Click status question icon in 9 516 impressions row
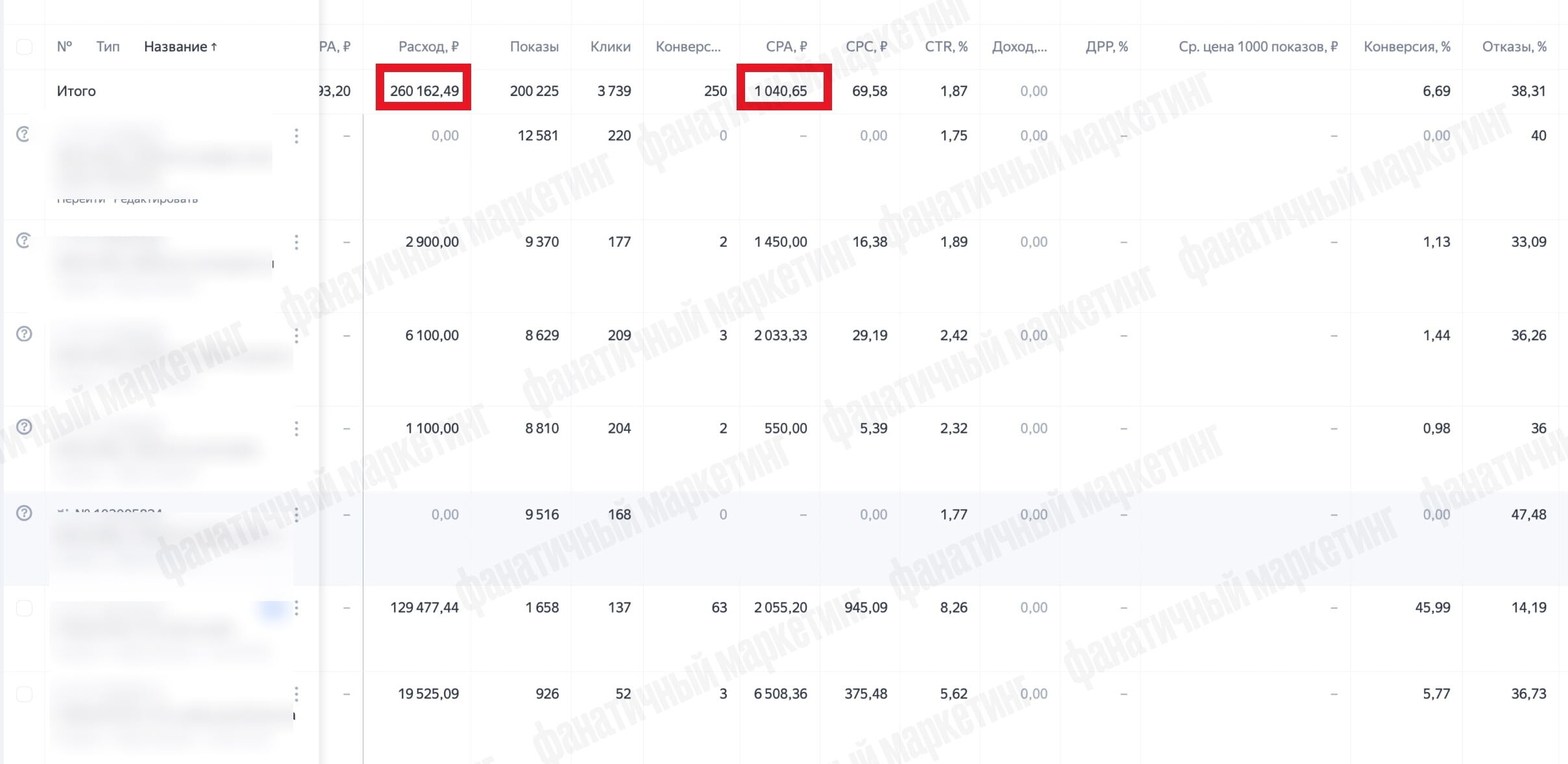The height and width of the screenshot is (764, 1568). click(24, 513)
